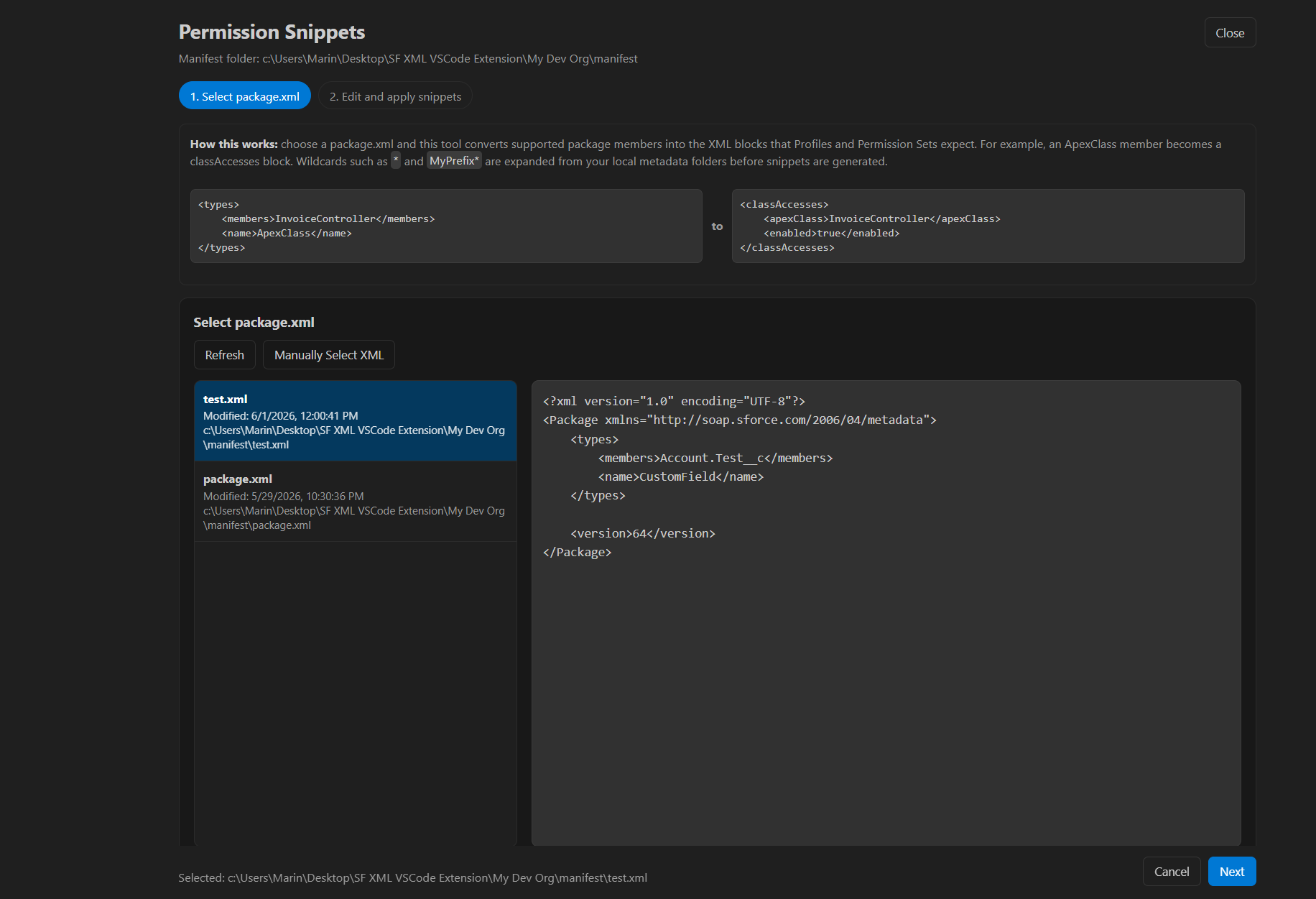This screenshot has width=1316, height=899.
Task: Click the Selected file path status text
Action: tap(413, 878)
